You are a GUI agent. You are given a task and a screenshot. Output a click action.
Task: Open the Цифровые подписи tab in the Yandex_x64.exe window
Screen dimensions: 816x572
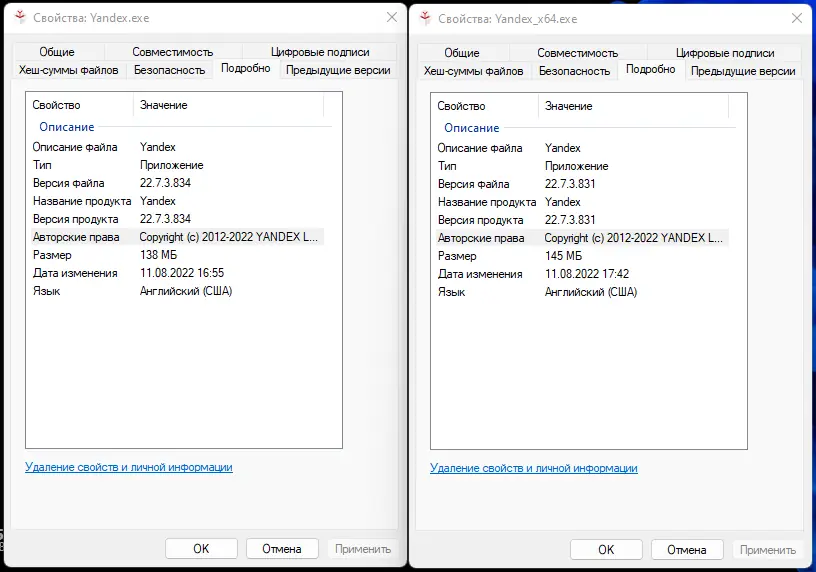point(724,53)
